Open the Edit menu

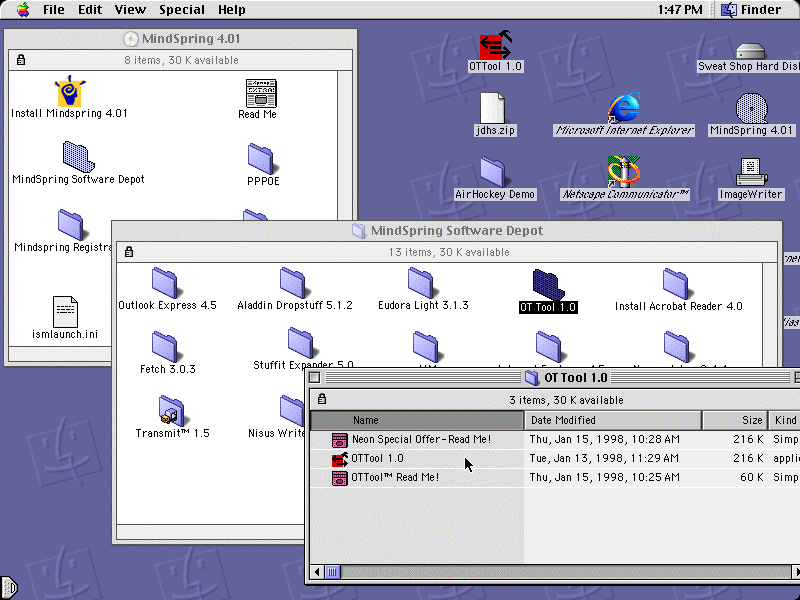(90, 10)
